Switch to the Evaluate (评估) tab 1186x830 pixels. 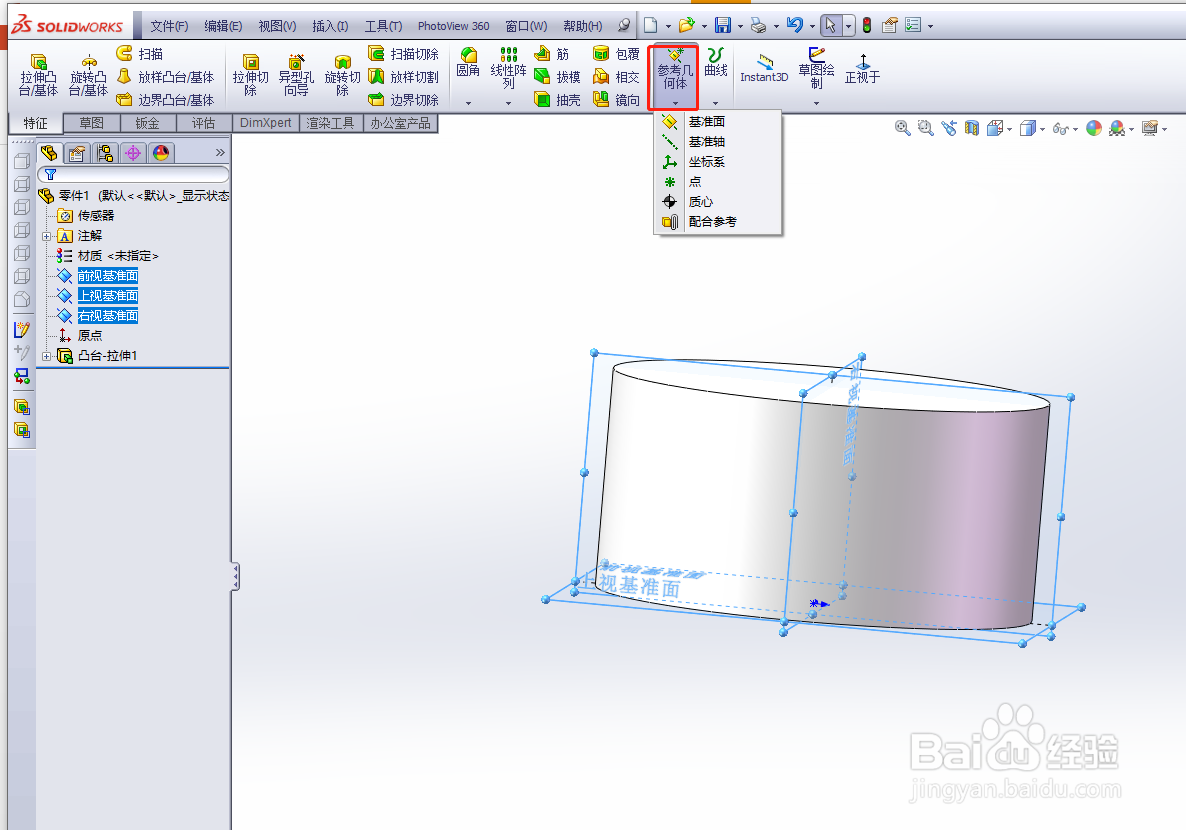coord(203,123)
